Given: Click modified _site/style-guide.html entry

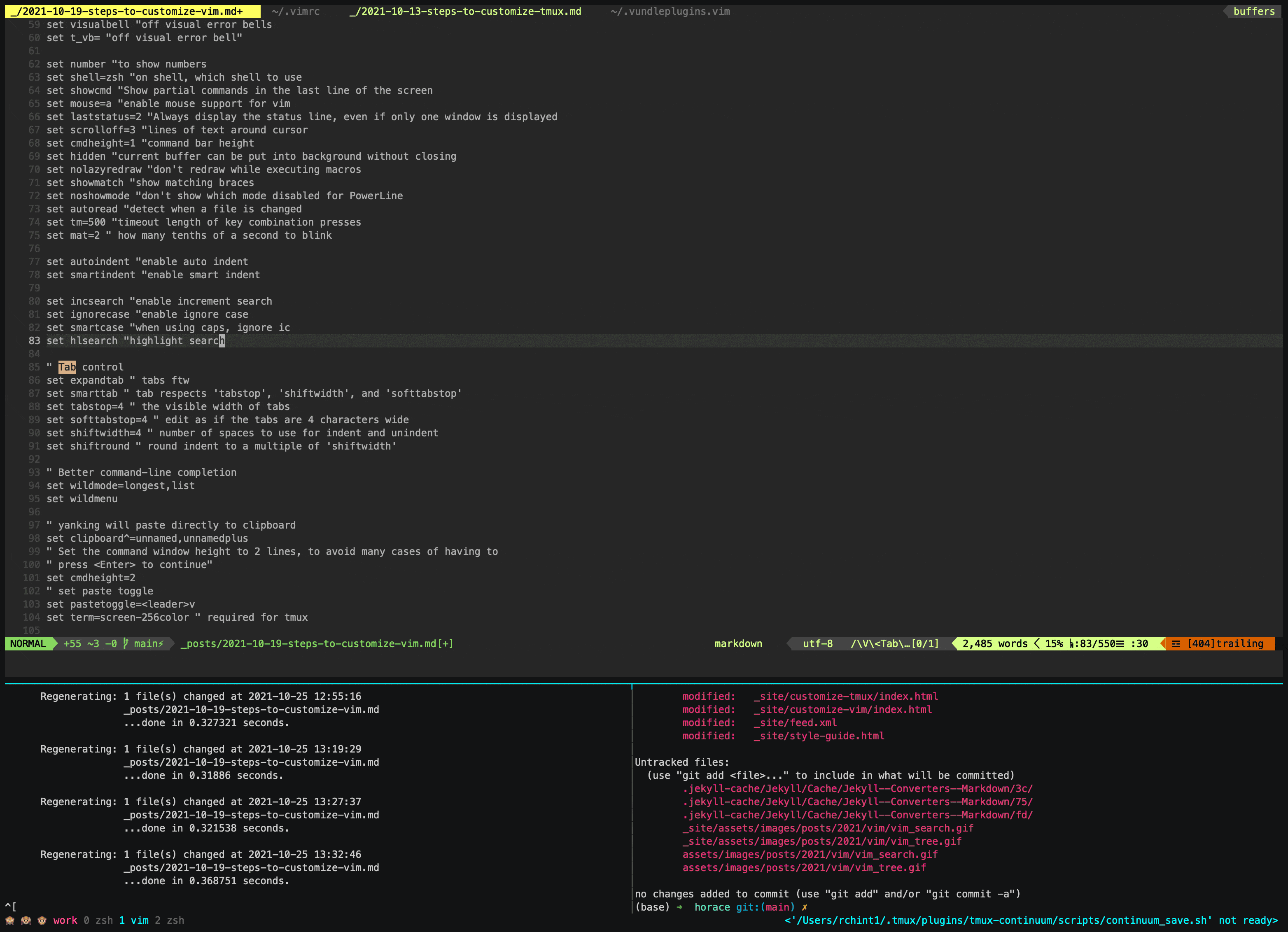Looking at the screenshot, I should [x=784, y=736].
